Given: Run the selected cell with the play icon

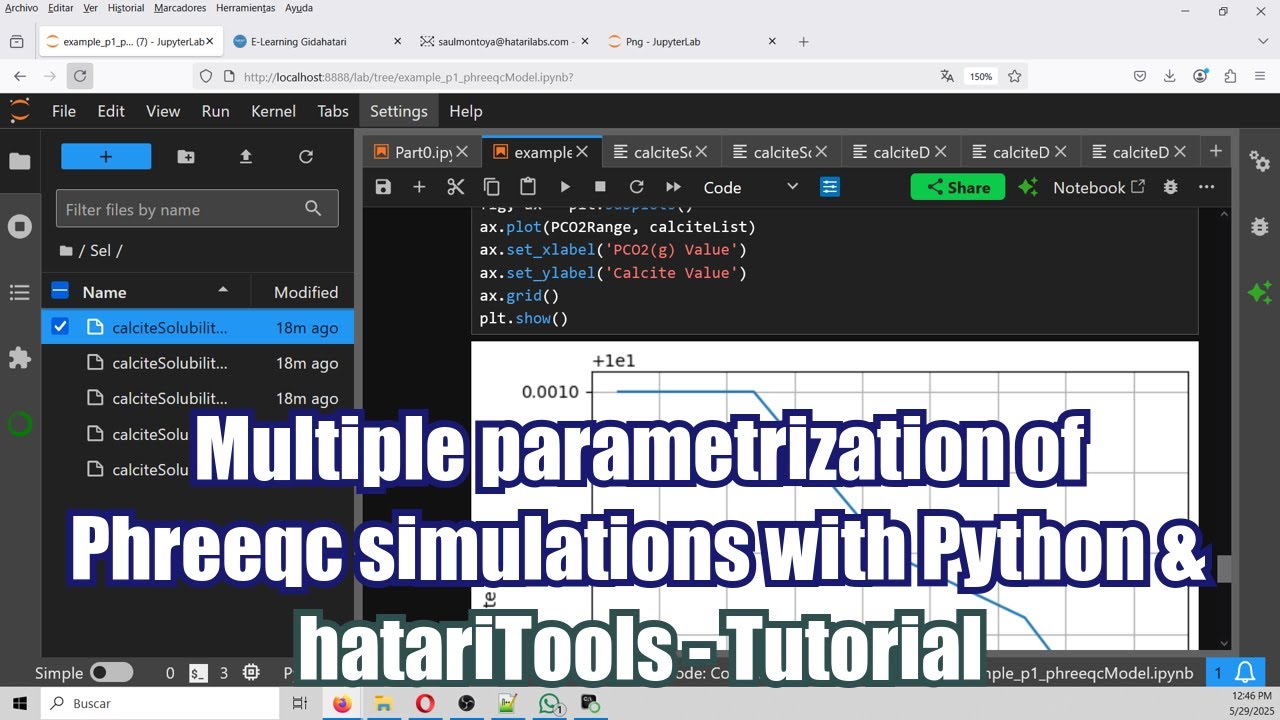Looking at the screenshot, I should [565, 187].
